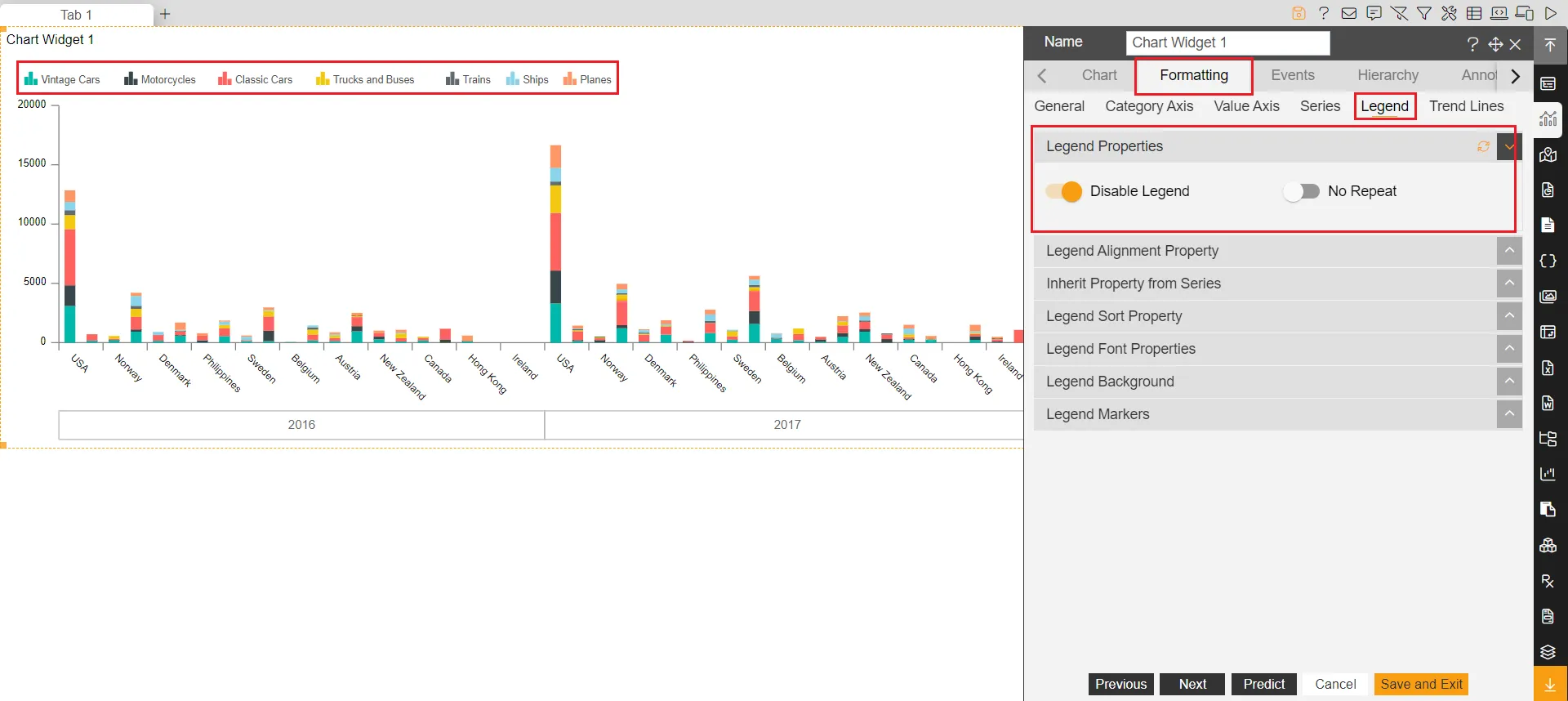The image size is (1568, 701).
Task: Click the responsive devices icon
Action: click(x=1525, y=13)
